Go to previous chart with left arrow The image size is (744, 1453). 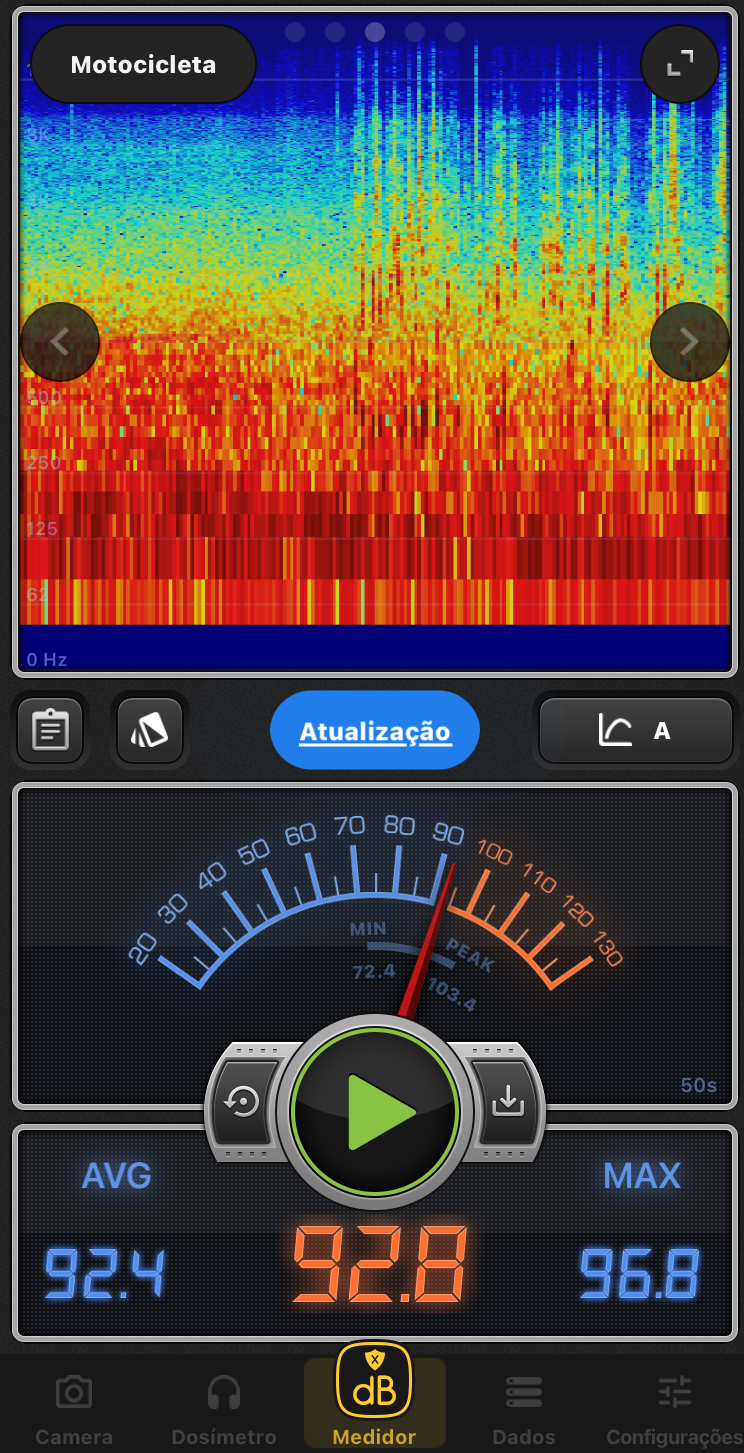[x=60, y=342]
